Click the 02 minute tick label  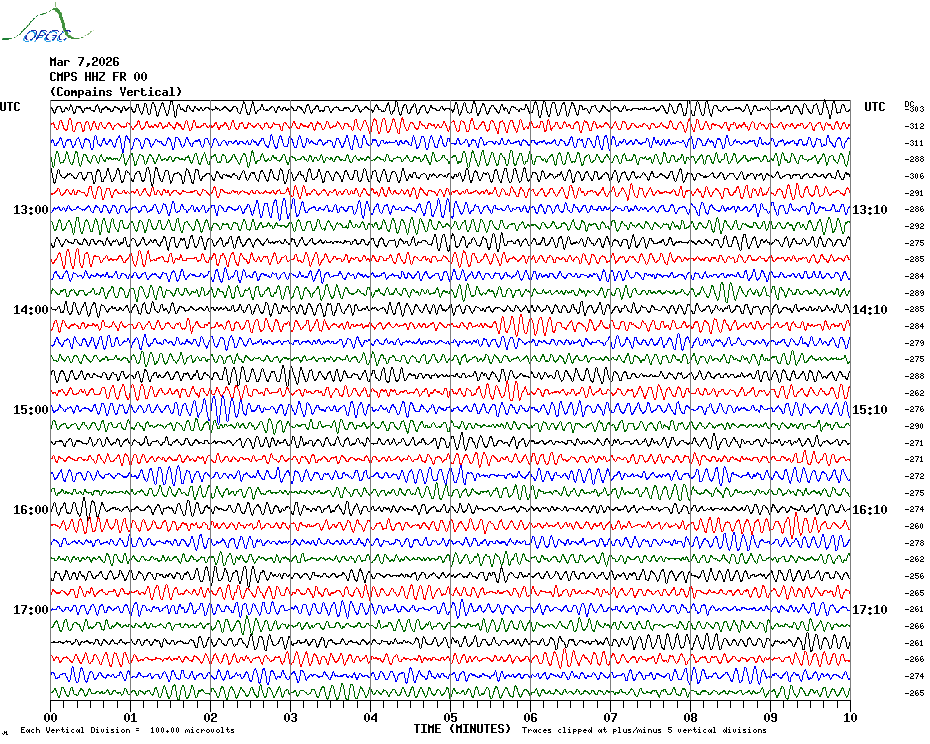pos(211,717)
